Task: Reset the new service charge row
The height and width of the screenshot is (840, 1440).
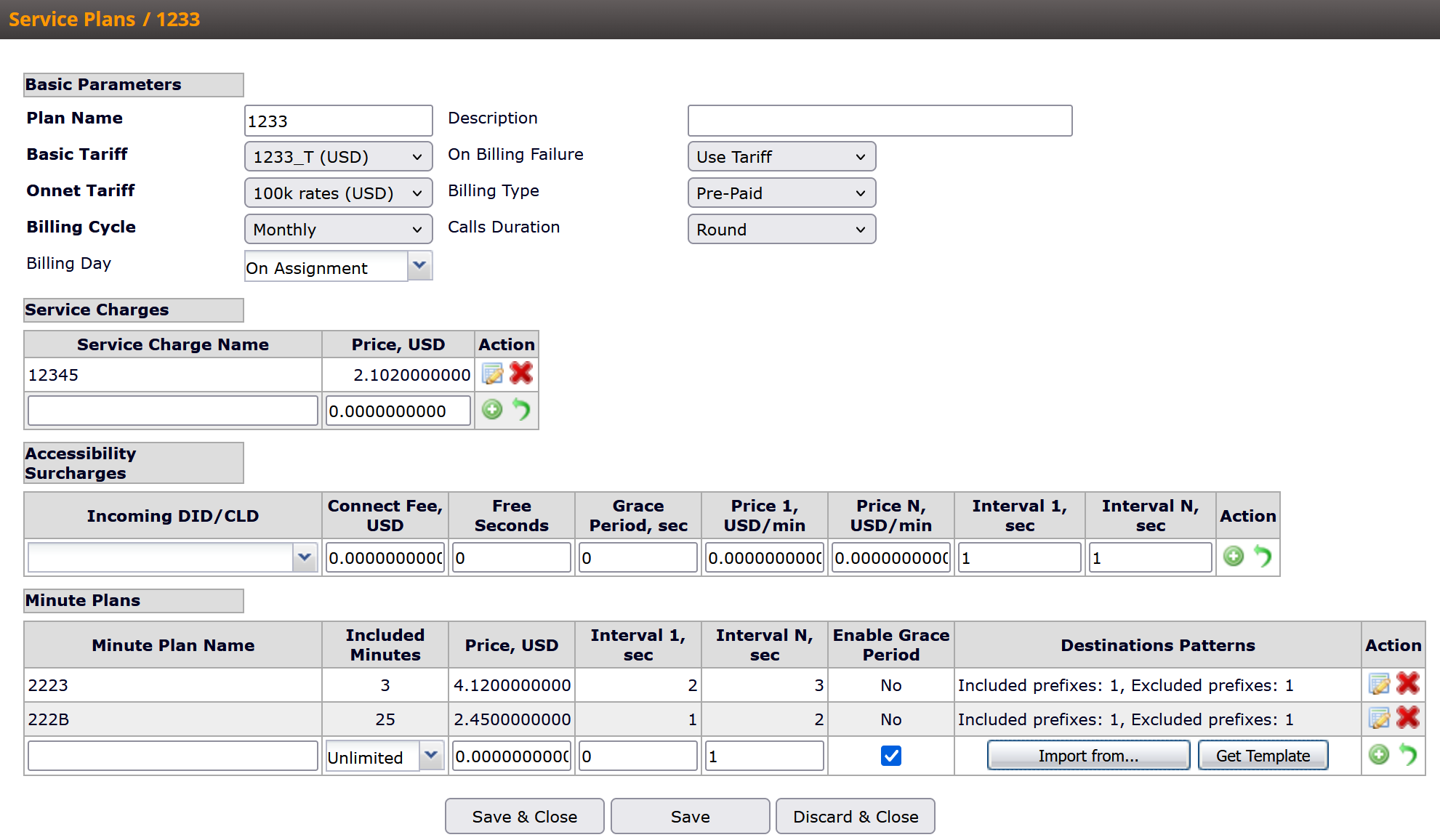Action: click(x=521, y=410)
